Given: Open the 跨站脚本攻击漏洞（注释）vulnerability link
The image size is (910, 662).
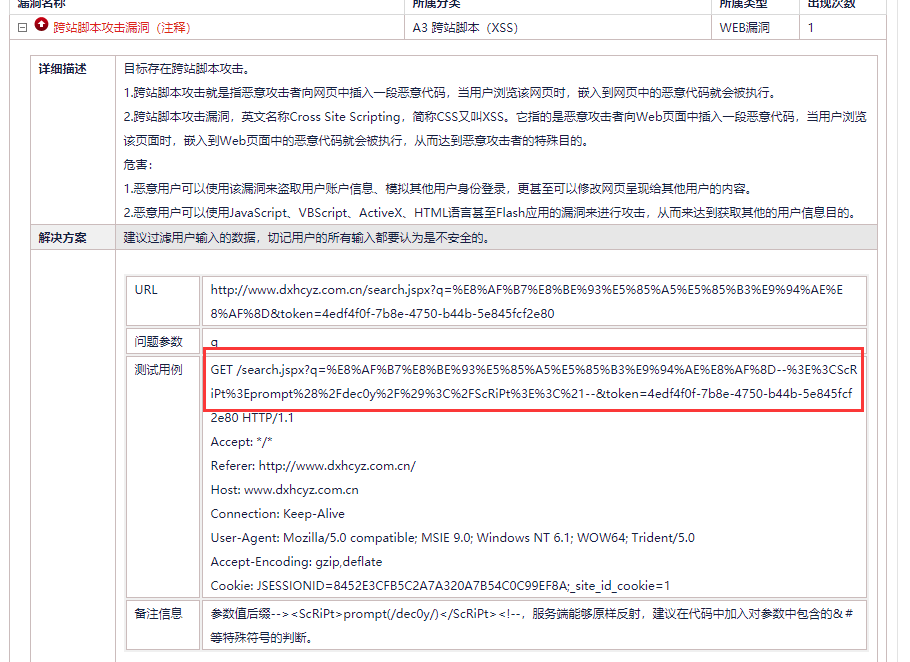Looking at the screenshot, I should point(122,27).
